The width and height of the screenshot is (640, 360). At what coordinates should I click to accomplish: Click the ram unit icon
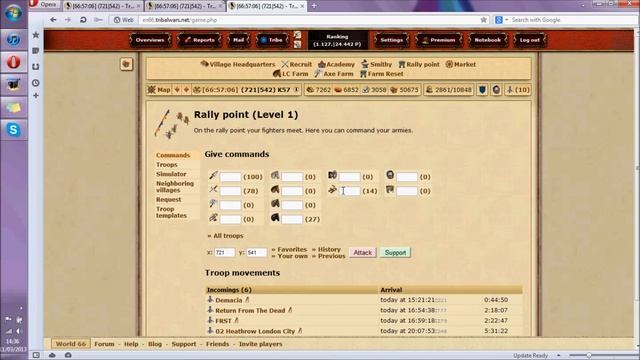click(333, 176)
